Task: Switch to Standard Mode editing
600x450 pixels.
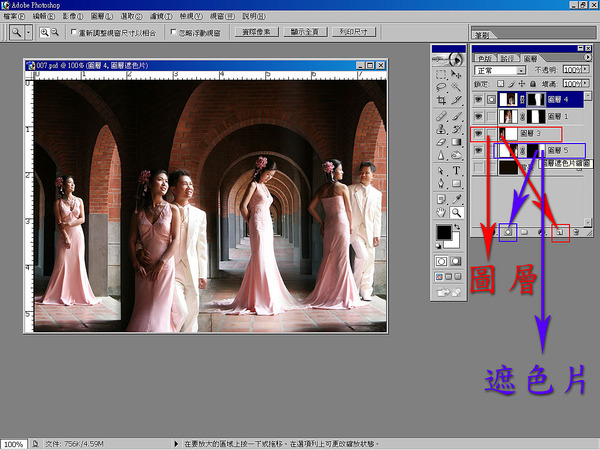Action: pos(441,262)
